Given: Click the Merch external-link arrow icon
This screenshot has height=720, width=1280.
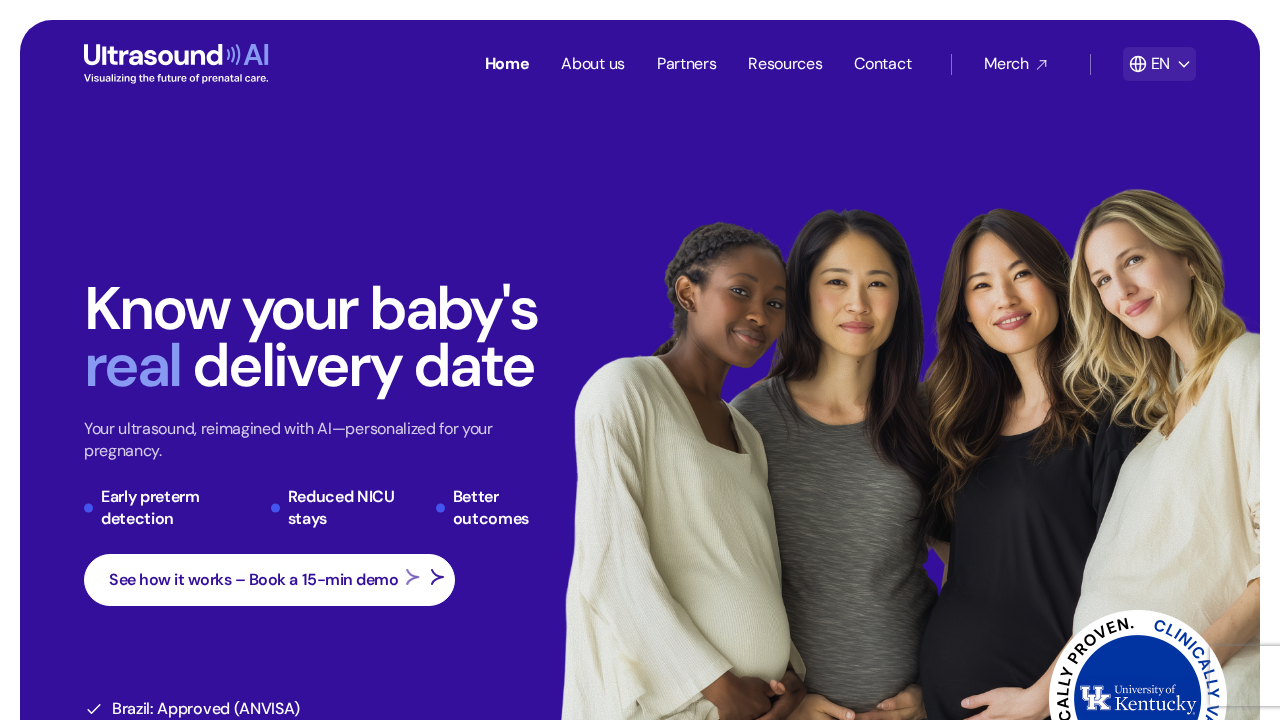Looking at the screenshot, I should [x=1042, y=64].
